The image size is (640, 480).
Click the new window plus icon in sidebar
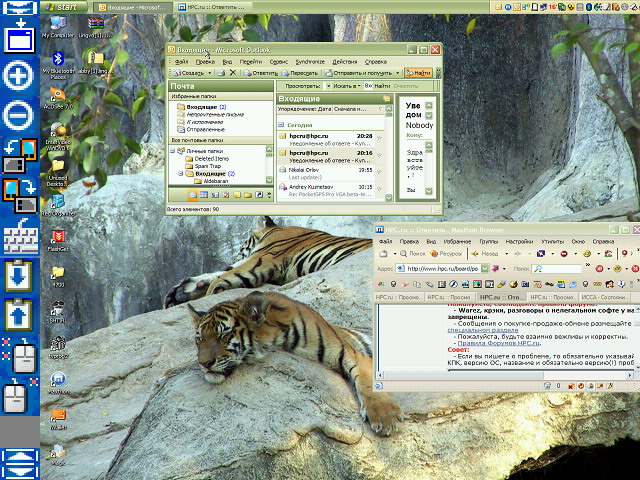point(18,37)
